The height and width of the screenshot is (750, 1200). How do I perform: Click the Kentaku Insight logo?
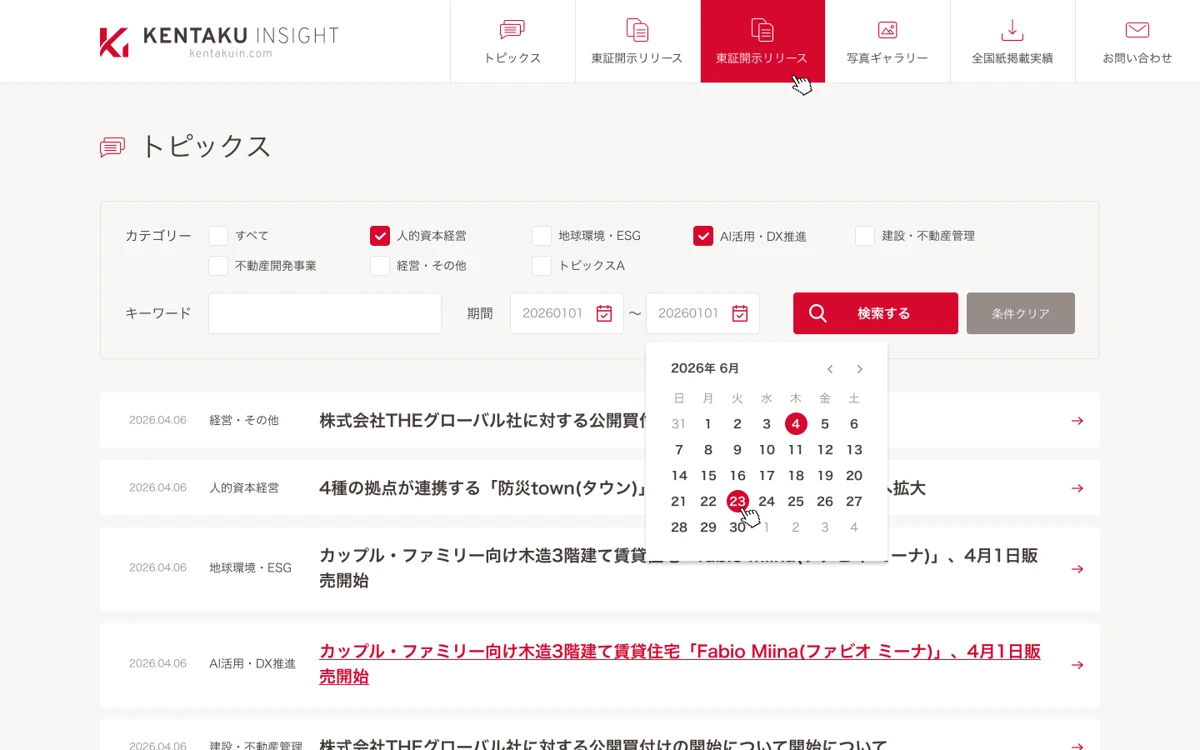click(x=219, y=41)
